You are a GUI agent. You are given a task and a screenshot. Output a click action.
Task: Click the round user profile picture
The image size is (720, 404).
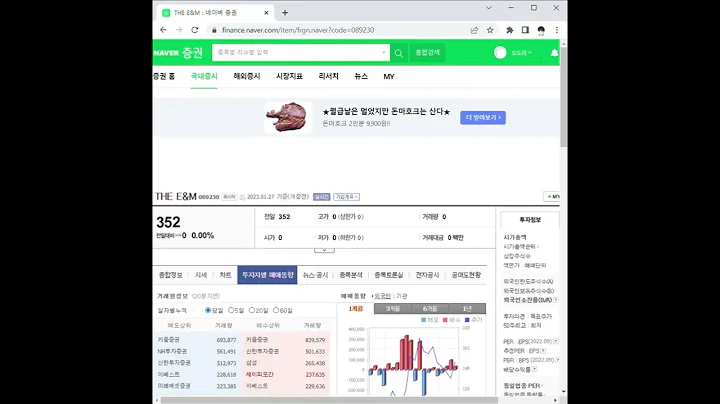pos(500,53)
